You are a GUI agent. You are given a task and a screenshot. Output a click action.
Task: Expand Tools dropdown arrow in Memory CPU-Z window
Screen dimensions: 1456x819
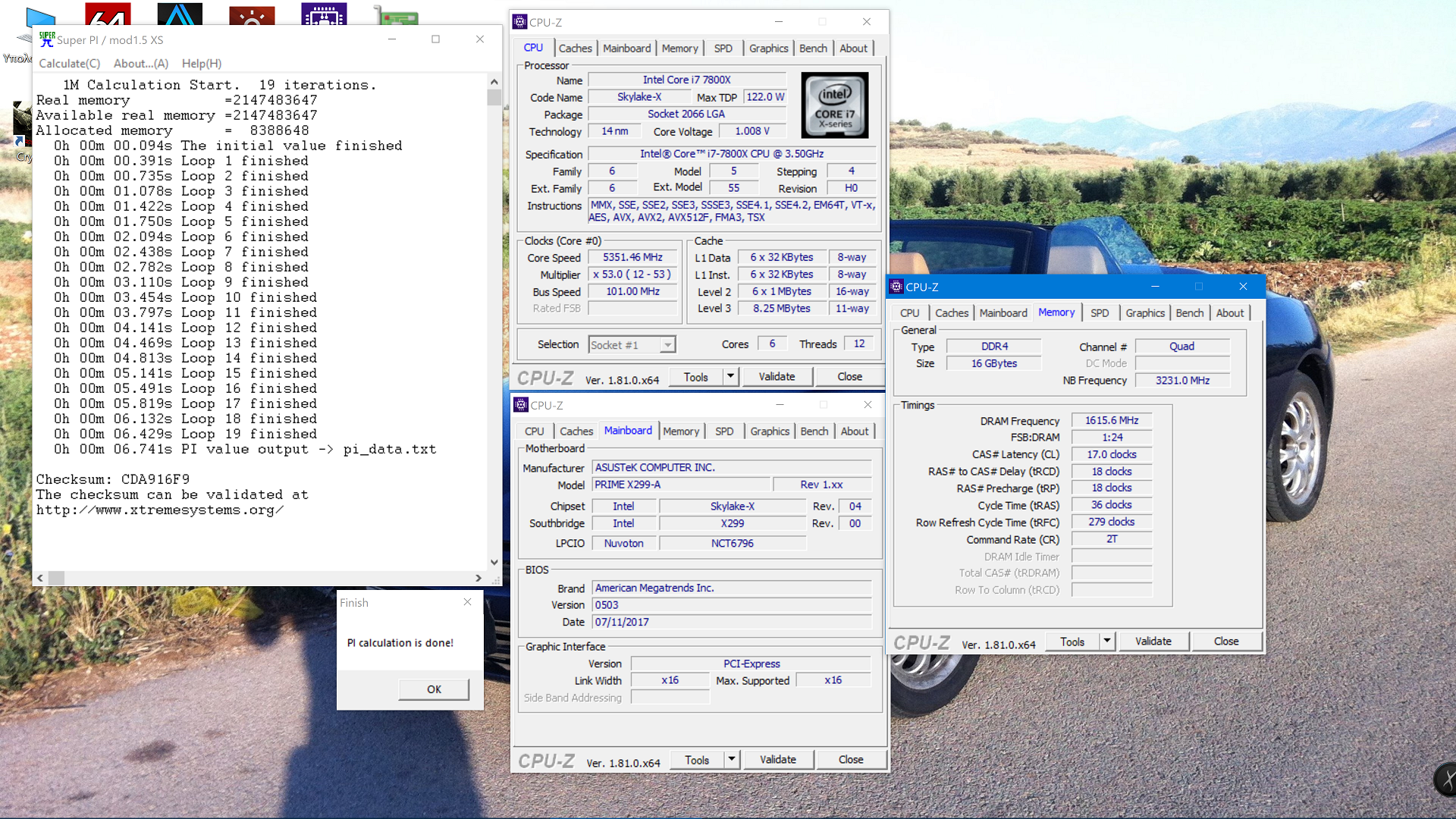tap(1107, 641)
